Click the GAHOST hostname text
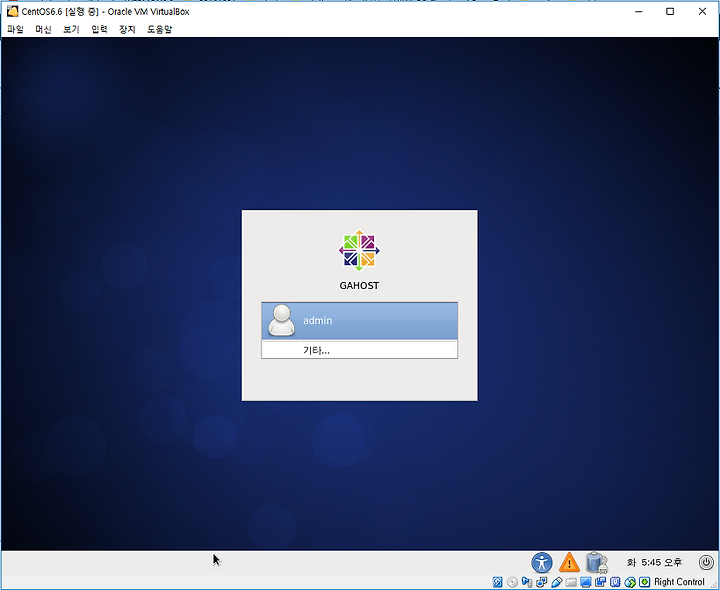 pyautogui.click(x=359, y=286)
